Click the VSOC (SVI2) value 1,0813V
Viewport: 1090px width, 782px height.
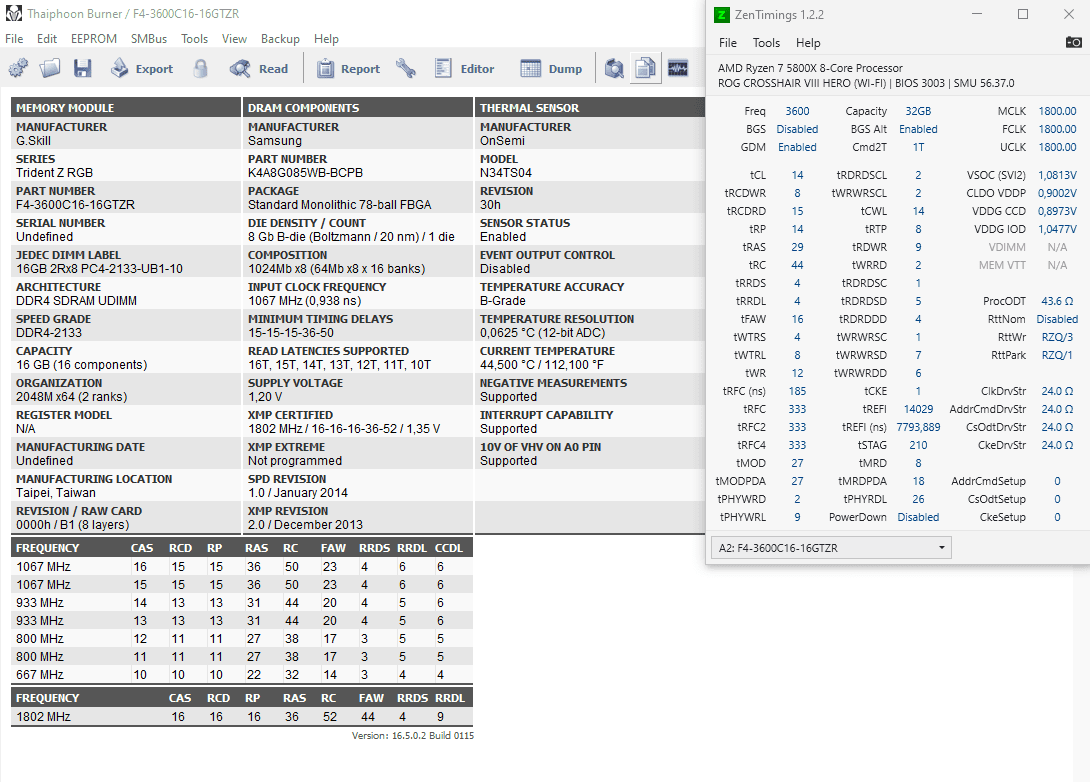click(1057, 175)
